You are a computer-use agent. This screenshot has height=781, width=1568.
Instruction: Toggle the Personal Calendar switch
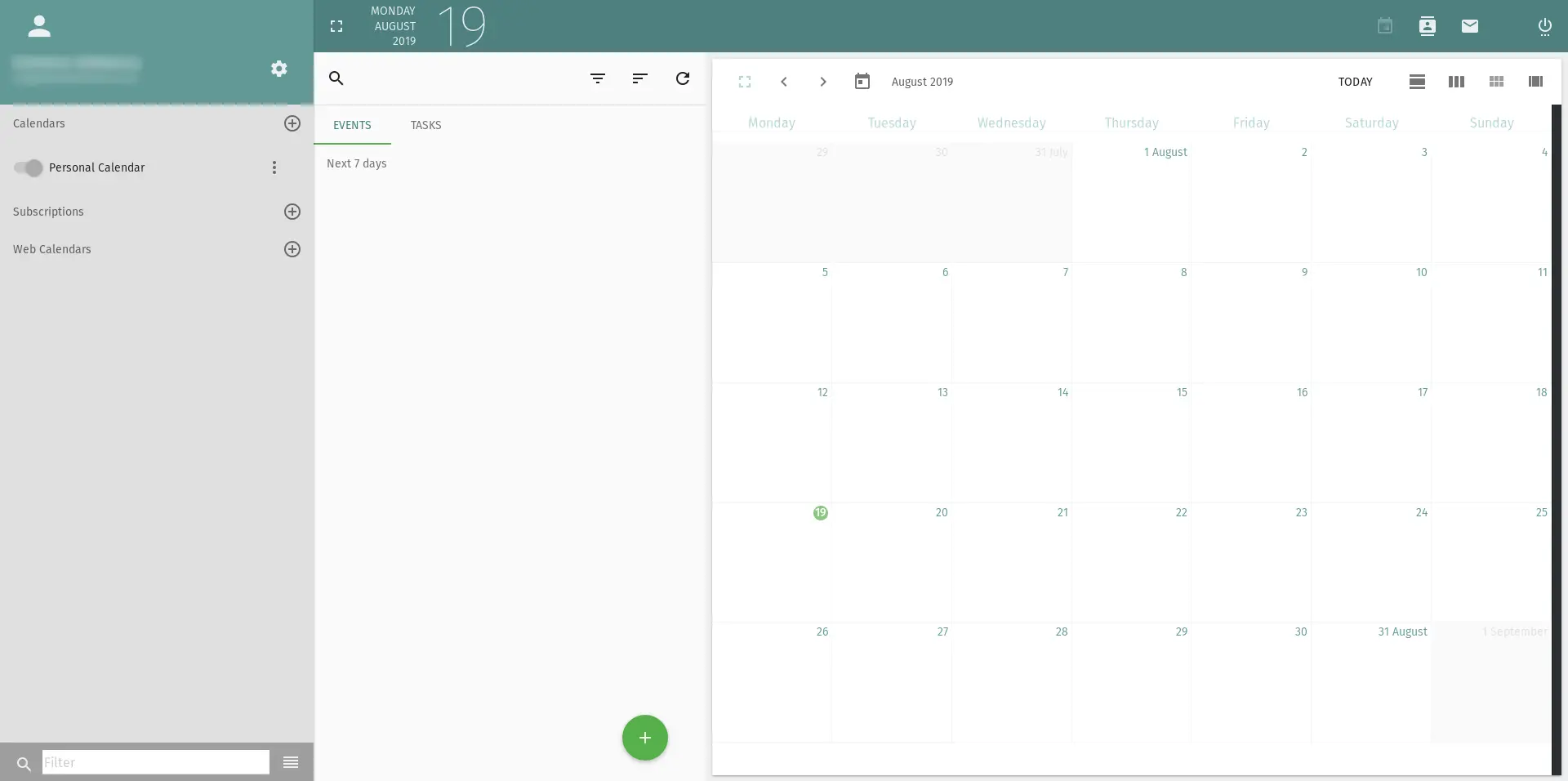[x=28, y=167]
